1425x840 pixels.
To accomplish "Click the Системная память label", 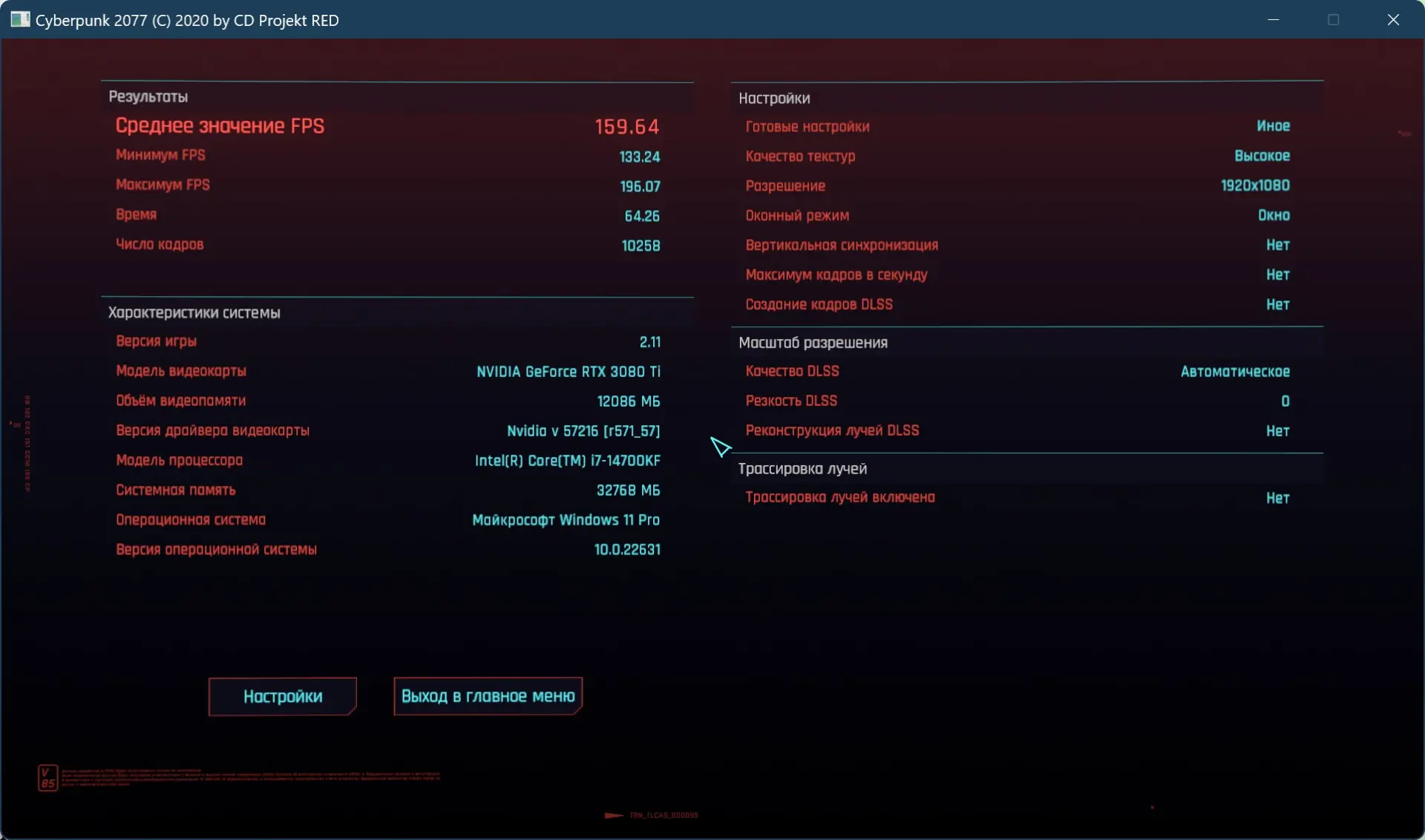I will point(175,490).
